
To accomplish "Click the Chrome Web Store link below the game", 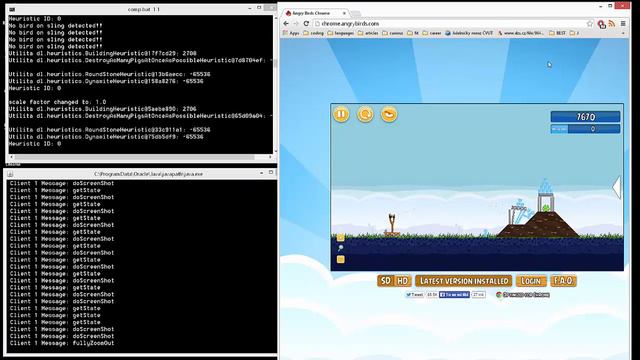I will 522,295.
